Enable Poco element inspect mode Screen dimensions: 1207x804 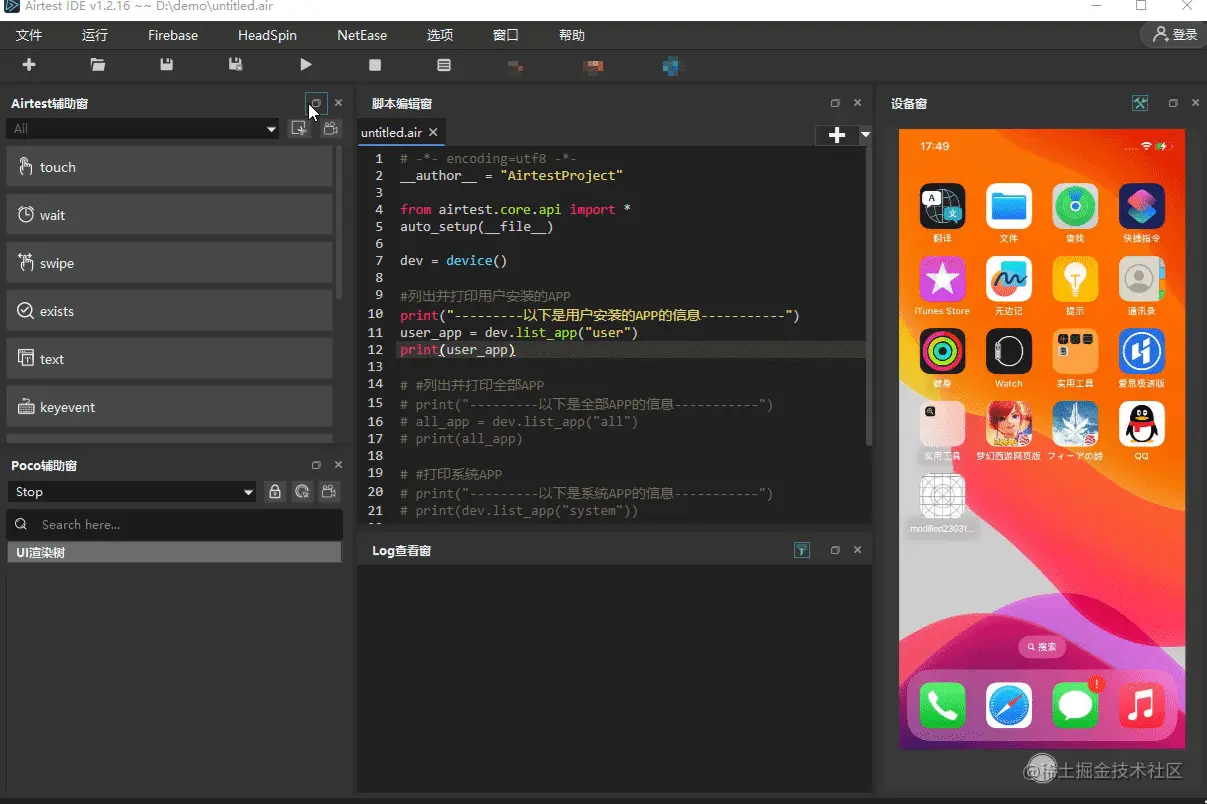coord(303,492)
